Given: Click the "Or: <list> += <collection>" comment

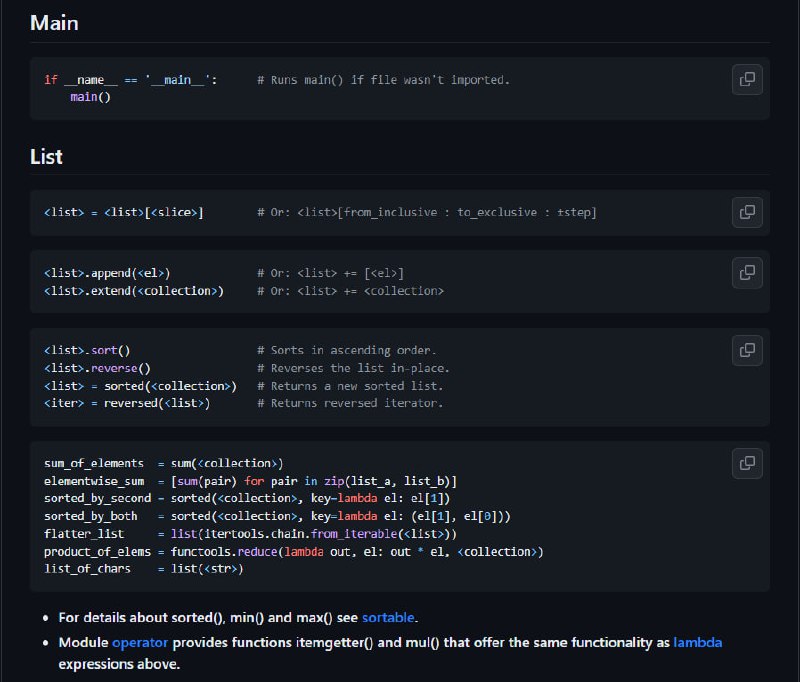Looking at the screenshot, I should coord(351,291).
